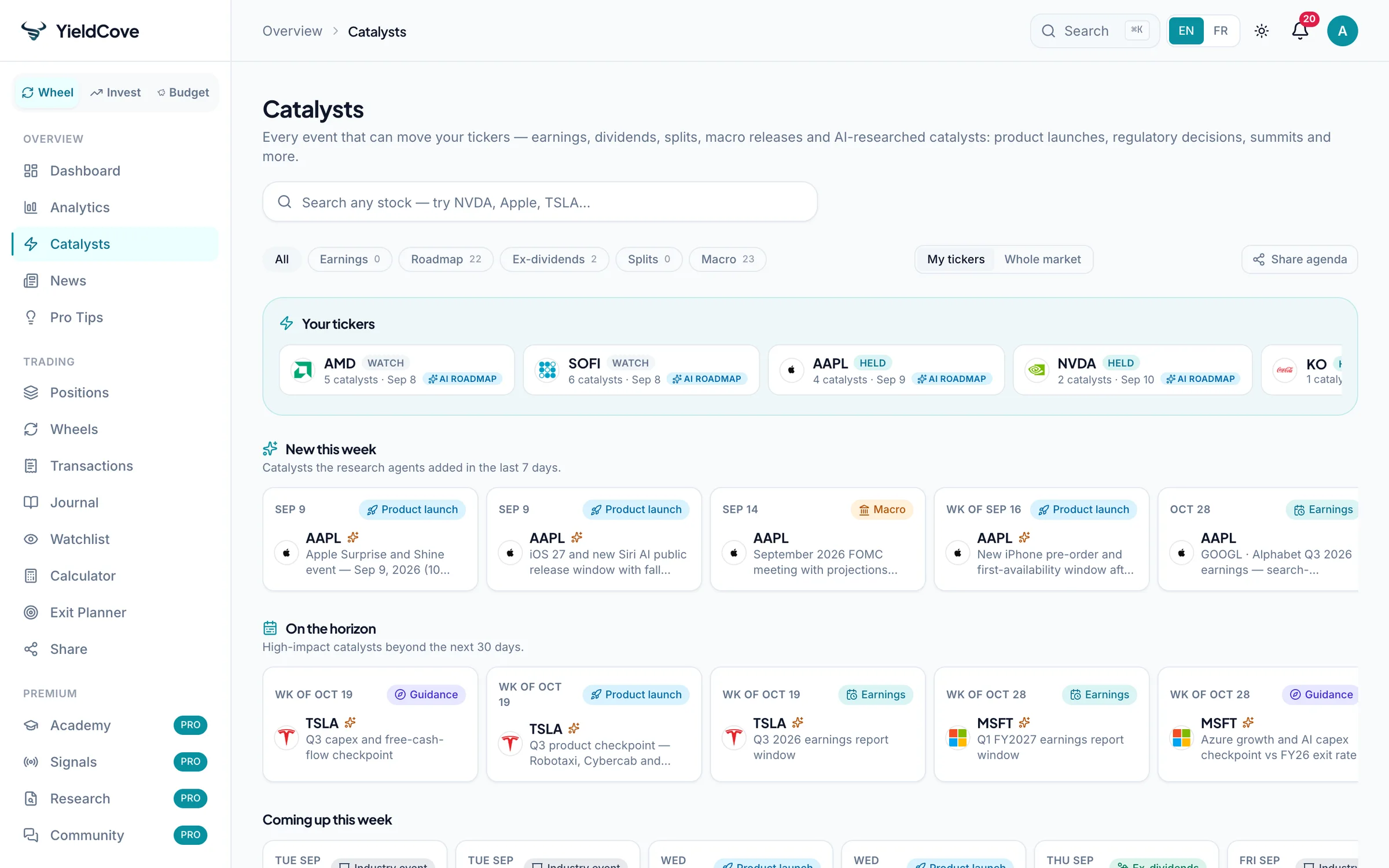Click Guidance tag on TSLA capex card
This screenshot has width=1389, height=868.
pos(427,694)
